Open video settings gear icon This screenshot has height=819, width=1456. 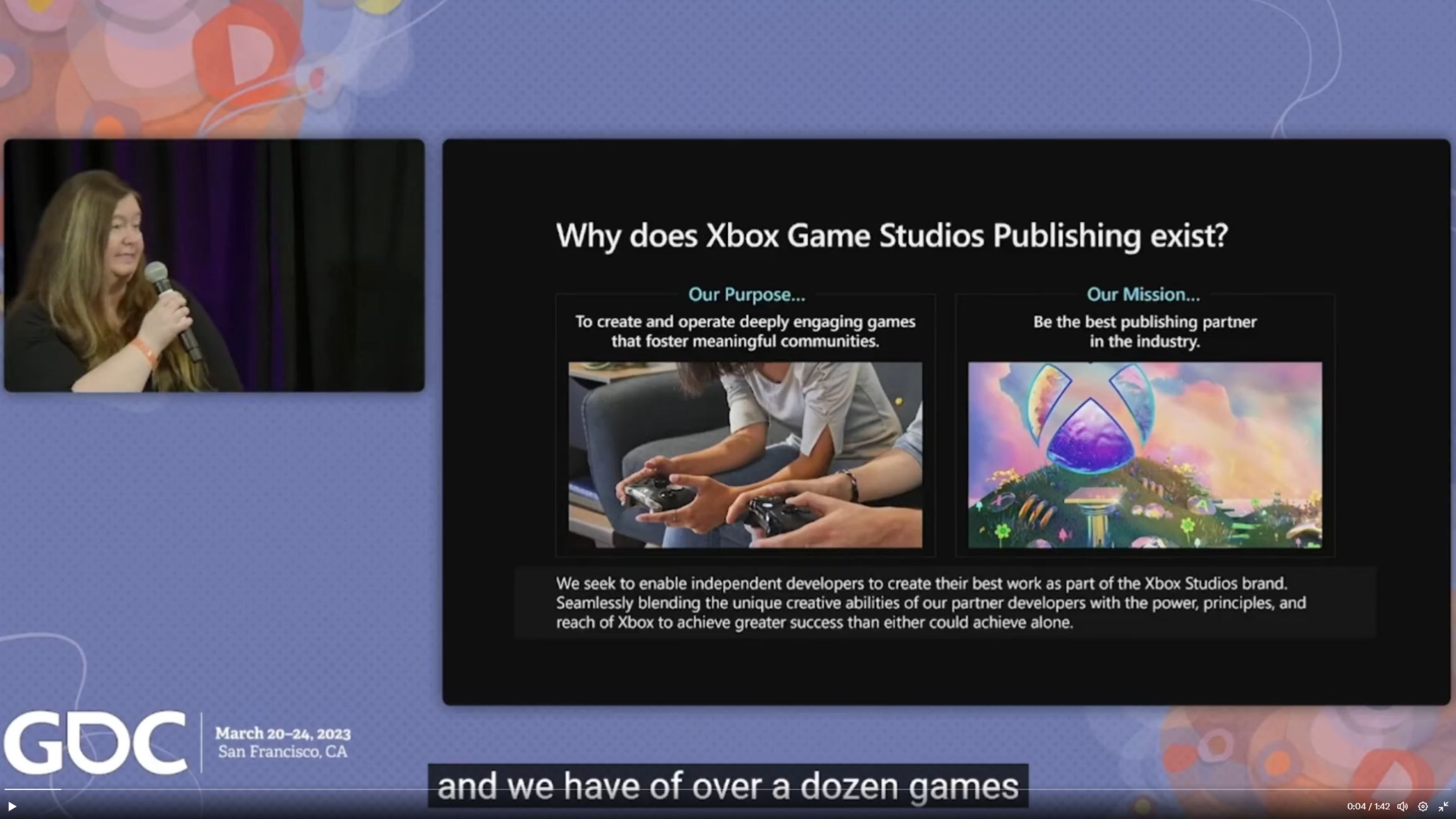(x=1423, y=806)
